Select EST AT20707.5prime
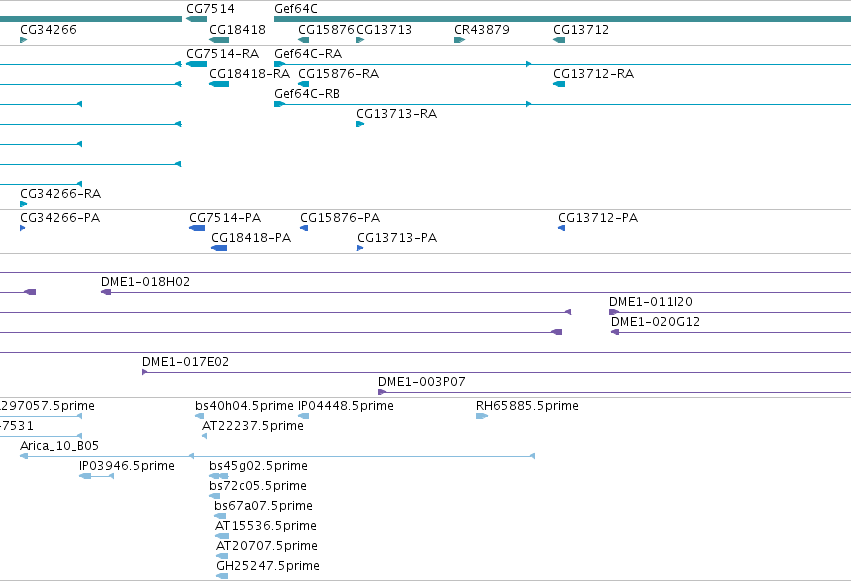This screenshot has height=581, width=851. [267, 546]
